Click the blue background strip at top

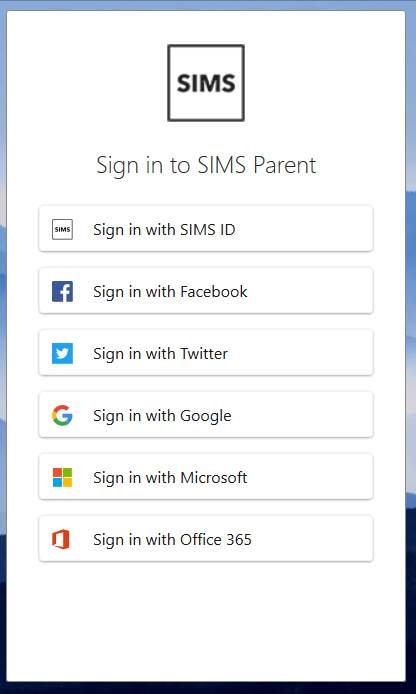click(x=208, y=4)
